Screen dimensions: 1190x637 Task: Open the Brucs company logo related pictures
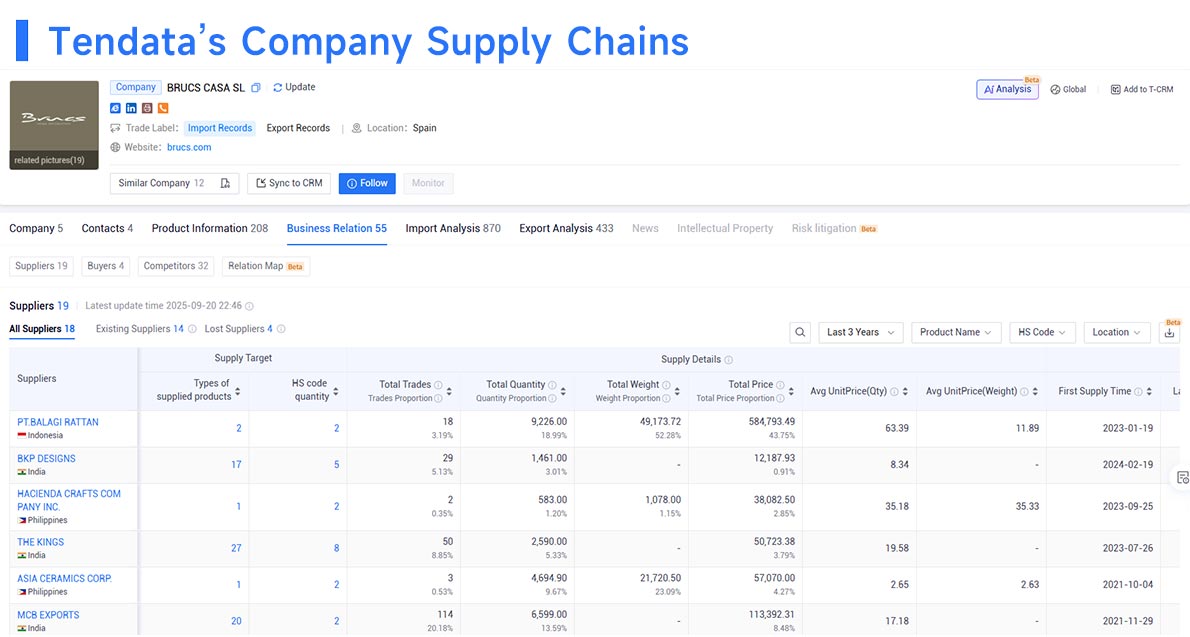[54, 125]
